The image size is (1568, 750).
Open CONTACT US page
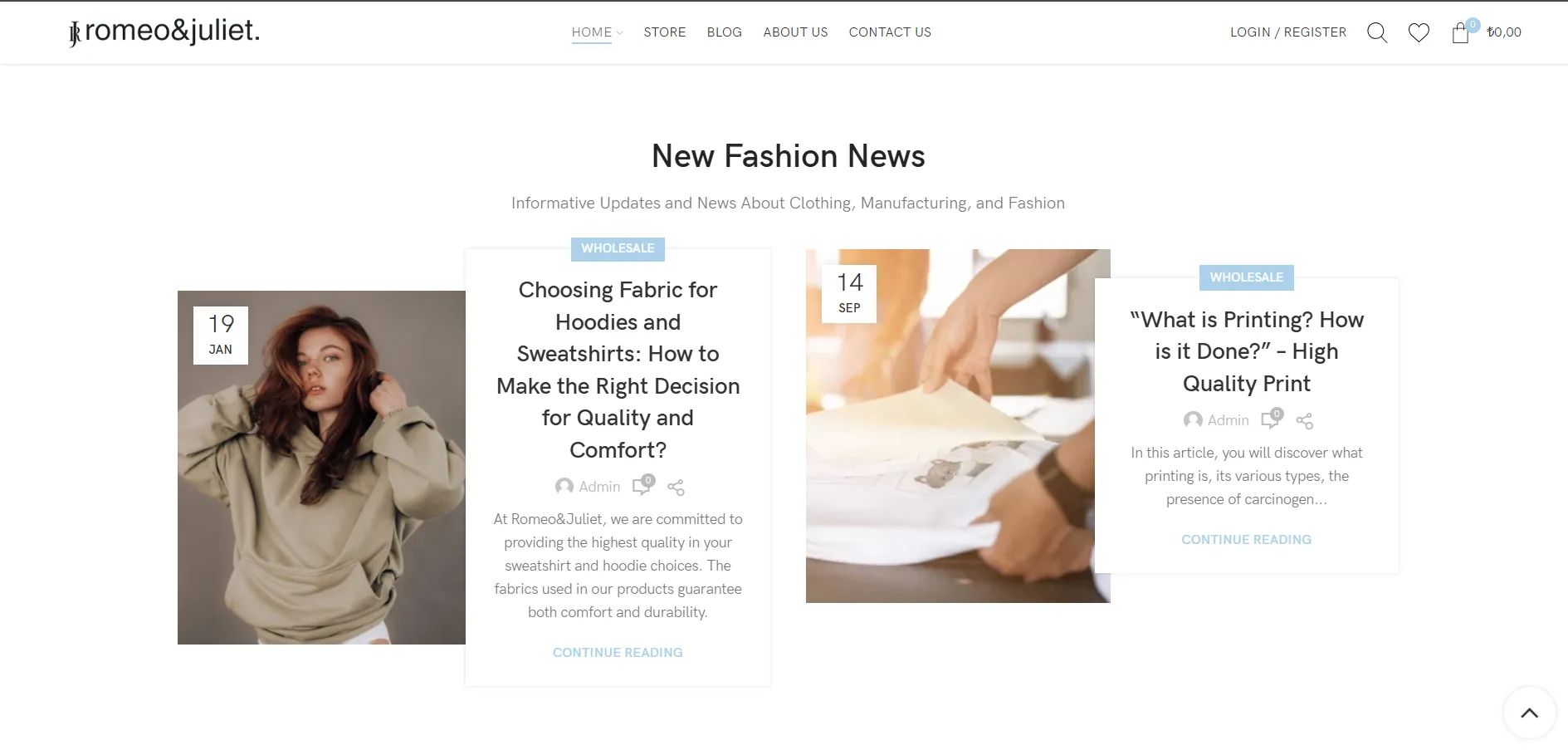click(890, 32)
